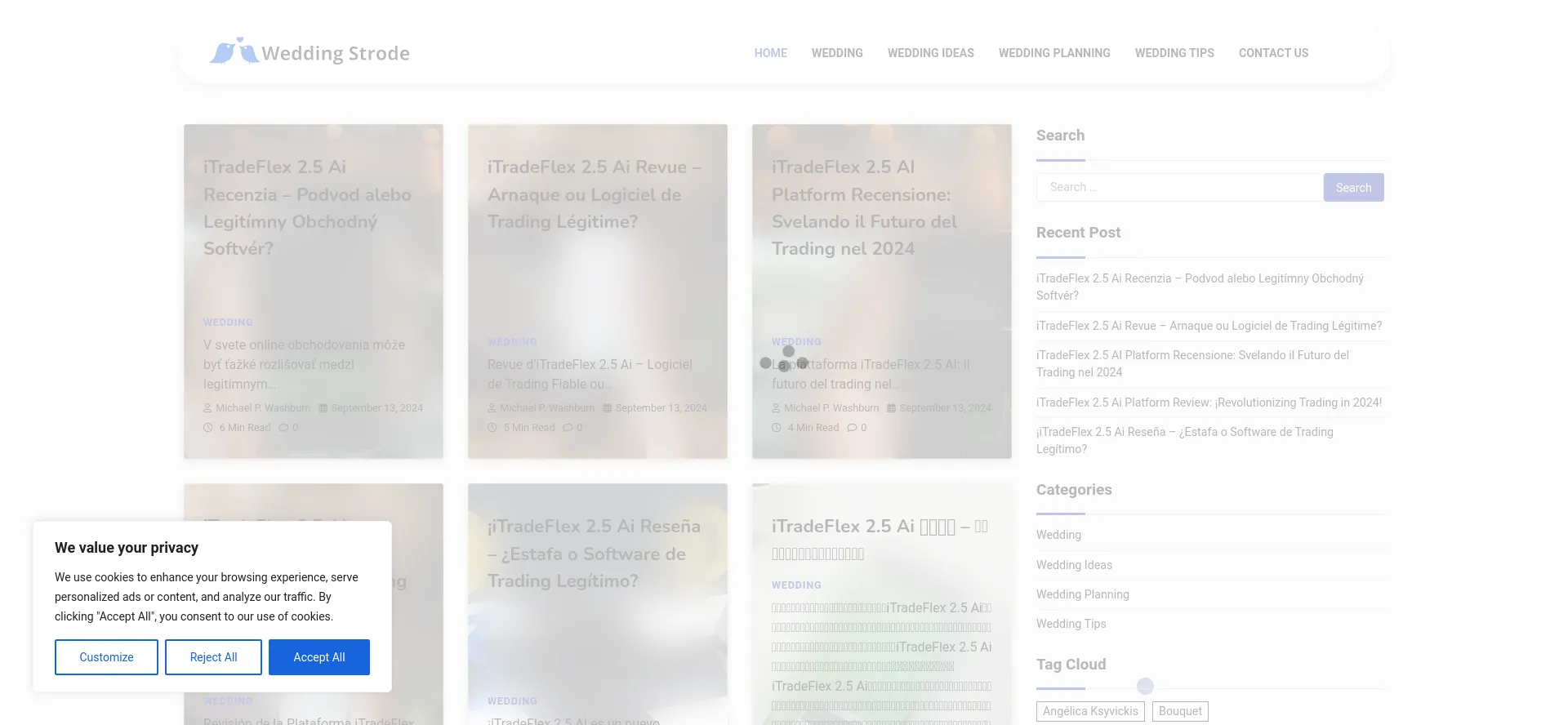Image resolution: width=1568 pixels, height=725 pixels.
Task: Click 'September 13, 2024' date on Recensione card
Action: (x=945, y=408)
